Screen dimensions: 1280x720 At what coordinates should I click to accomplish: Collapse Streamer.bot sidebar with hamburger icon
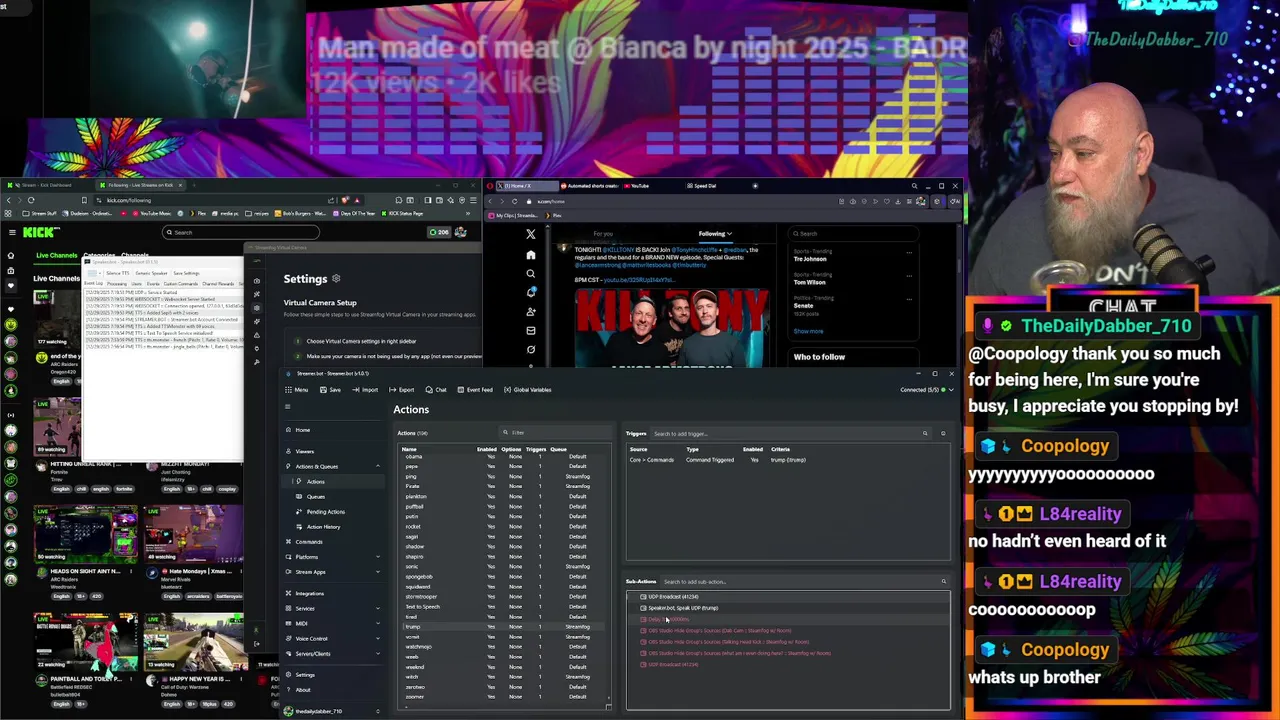[x=288, y=406]
